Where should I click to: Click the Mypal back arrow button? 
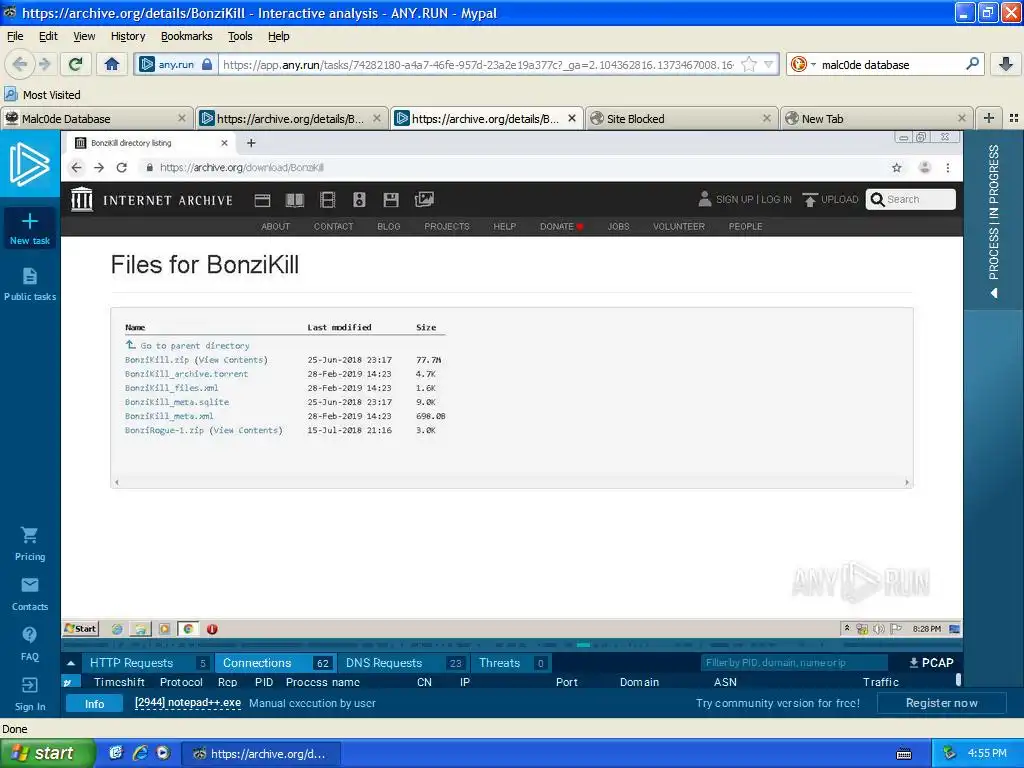[20, 64]
